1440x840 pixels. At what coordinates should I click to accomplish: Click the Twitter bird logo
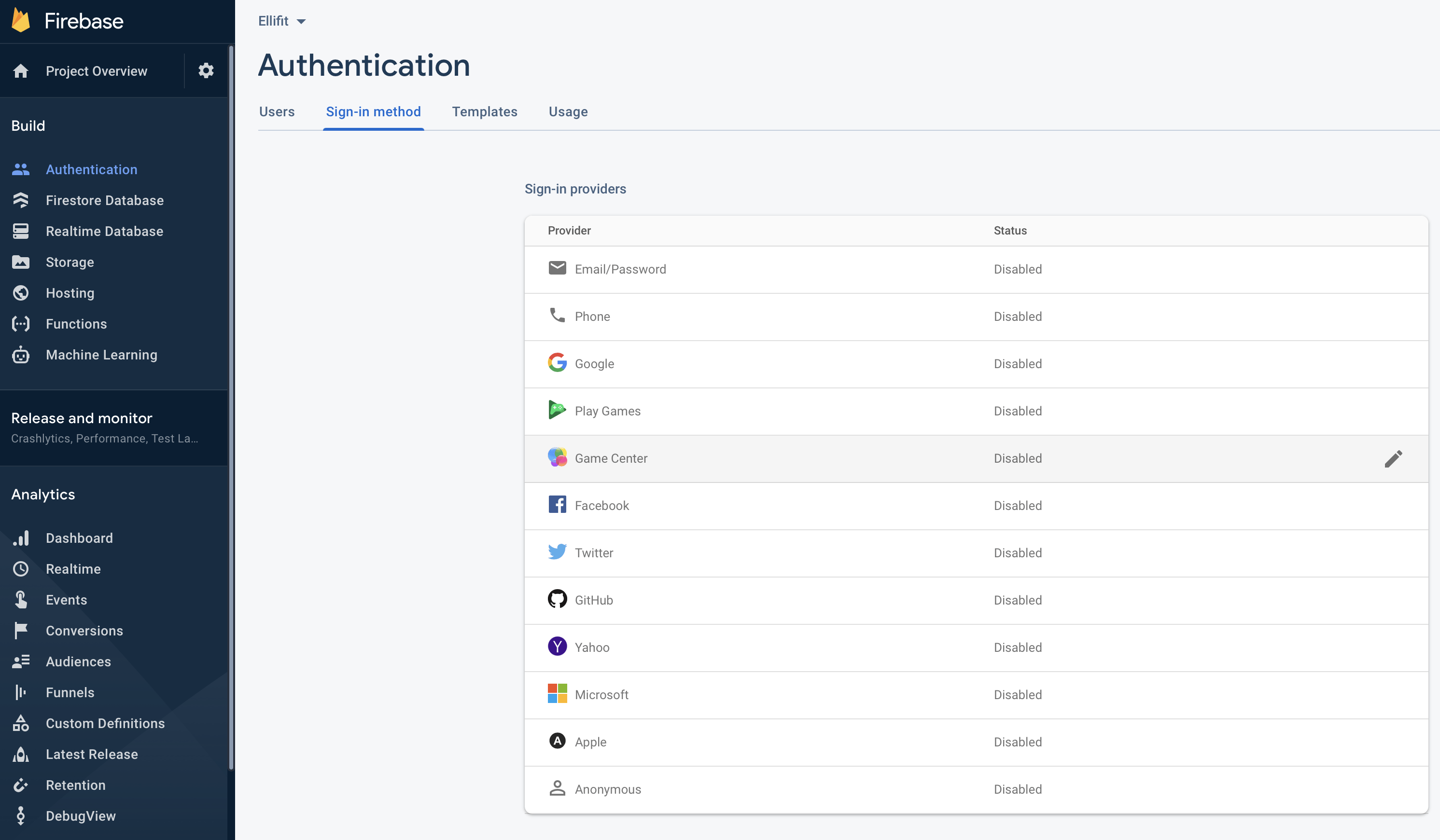click(557, 551)
